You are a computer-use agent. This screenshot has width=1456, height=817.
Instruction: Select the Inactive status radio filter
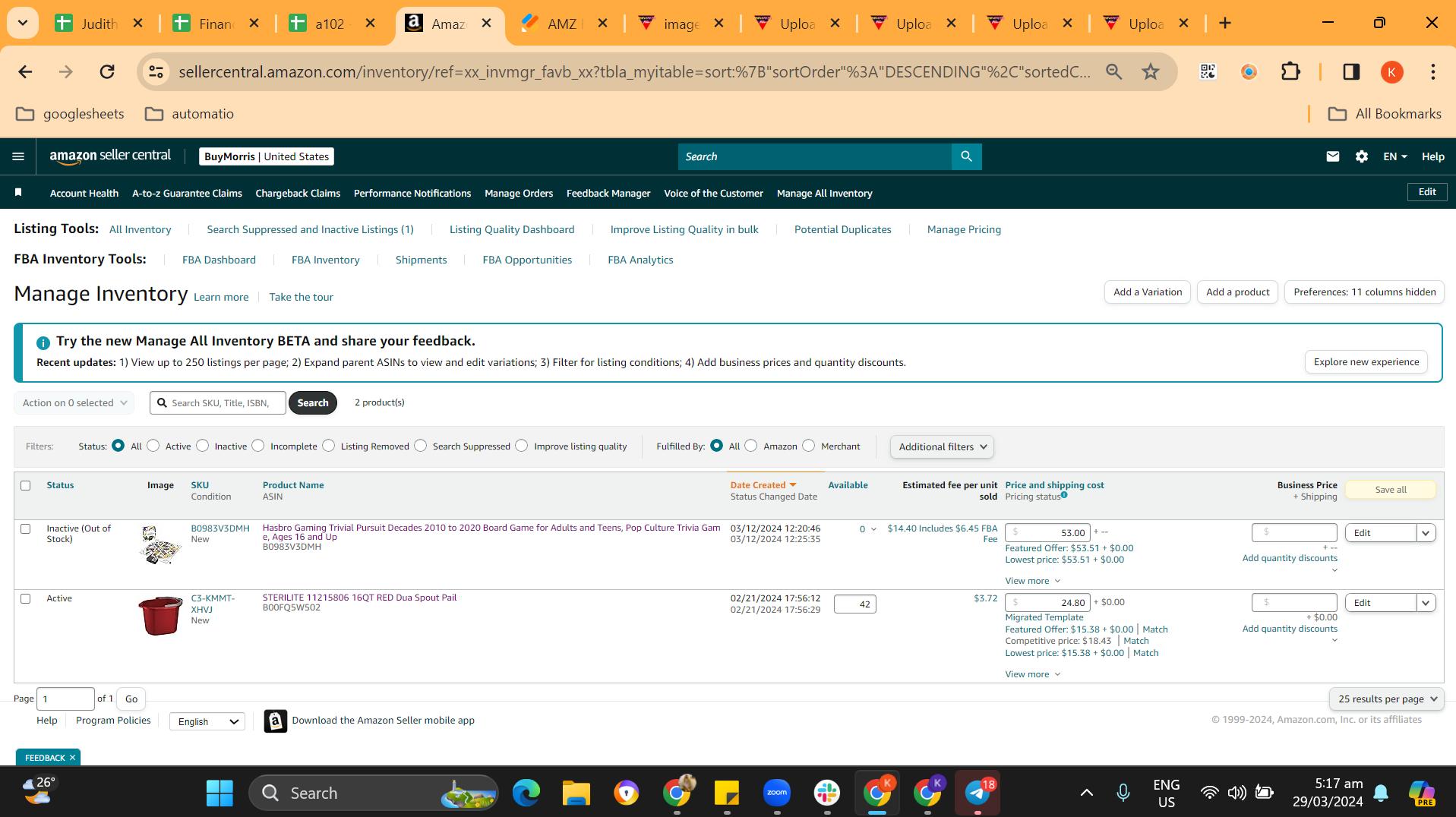coord(203,446)
